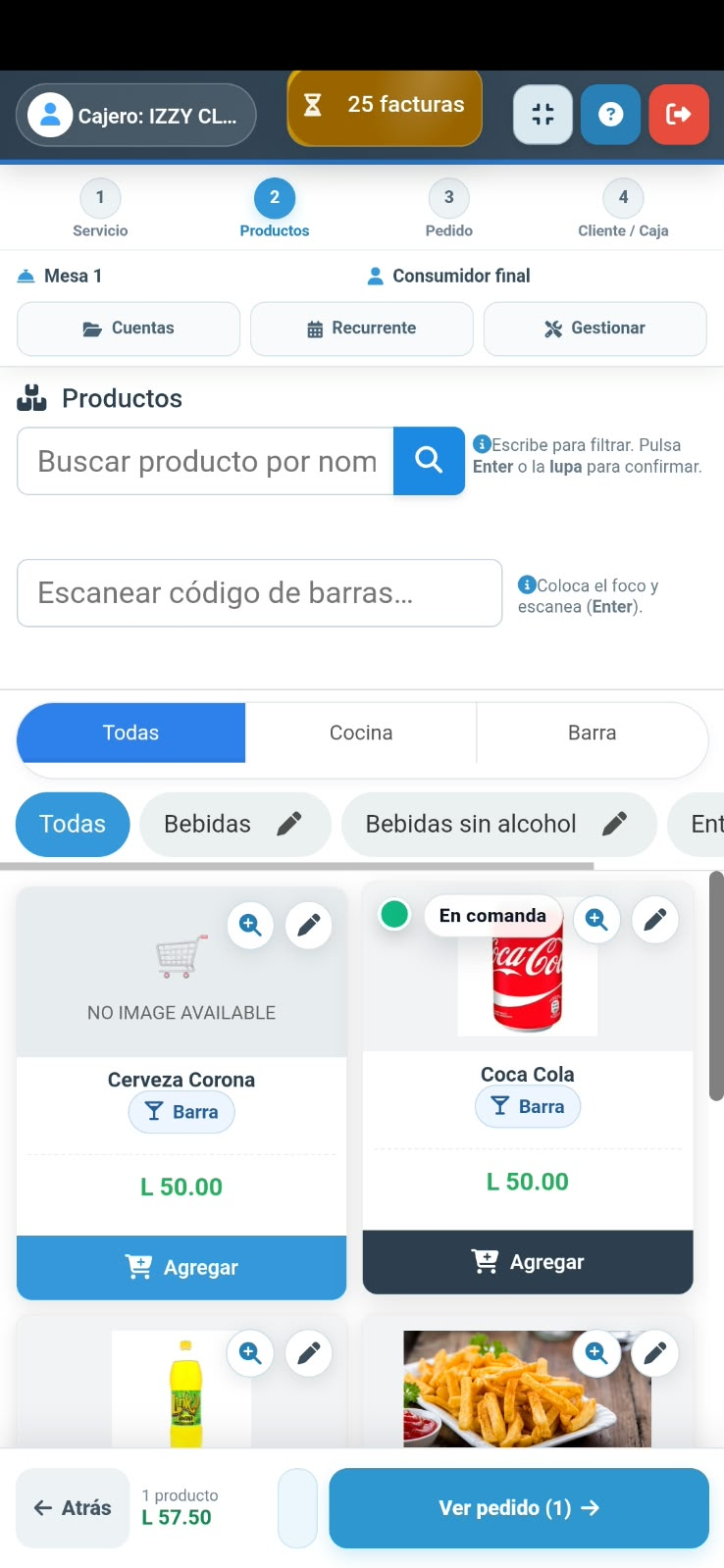Click the Coca Cola price L 50.00
The width and height of the screenshot is (724, 1568).
tap(528, 1182)
